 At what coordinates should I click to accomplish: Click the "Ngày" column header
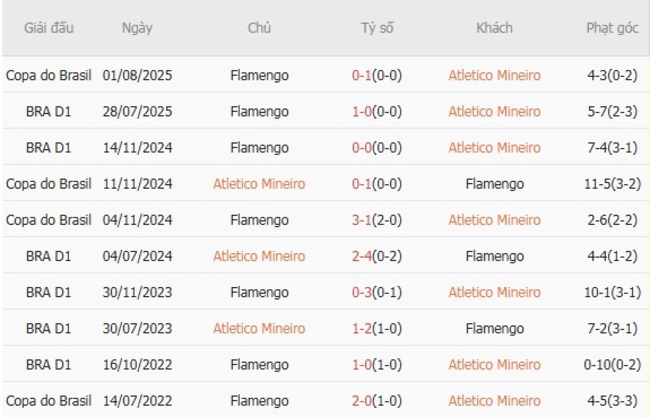pos(137,28)
